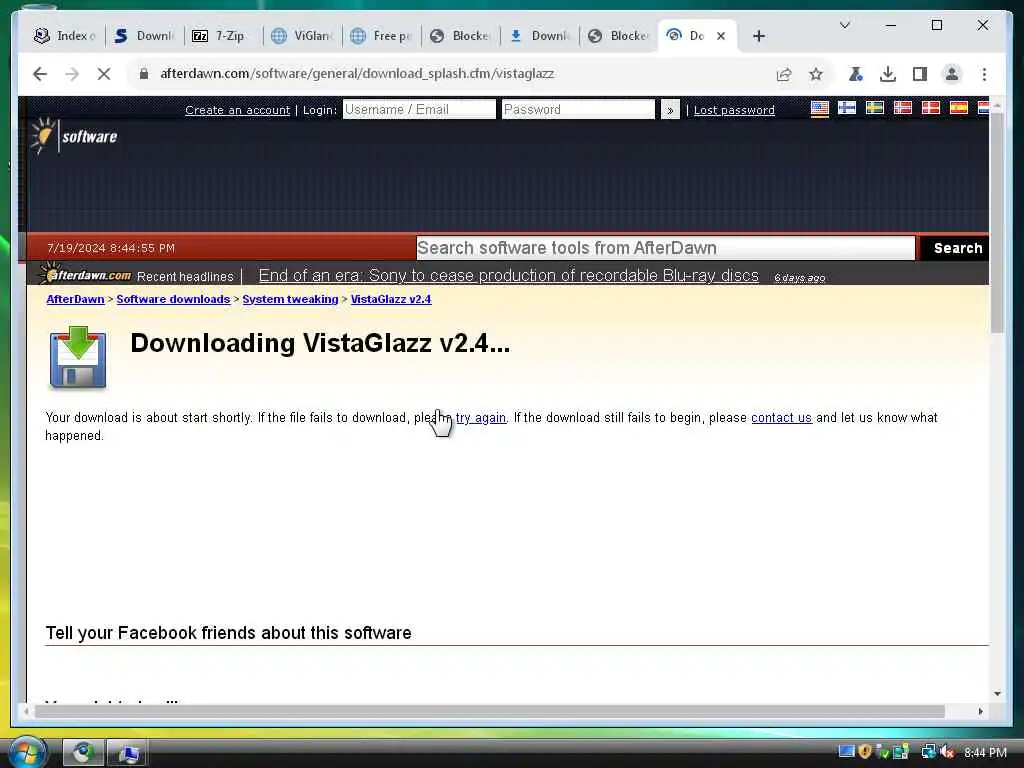This screenshot has width=1024, height=768.
Task: Open the Chrome three-dot menu
Action: (984, 74)
